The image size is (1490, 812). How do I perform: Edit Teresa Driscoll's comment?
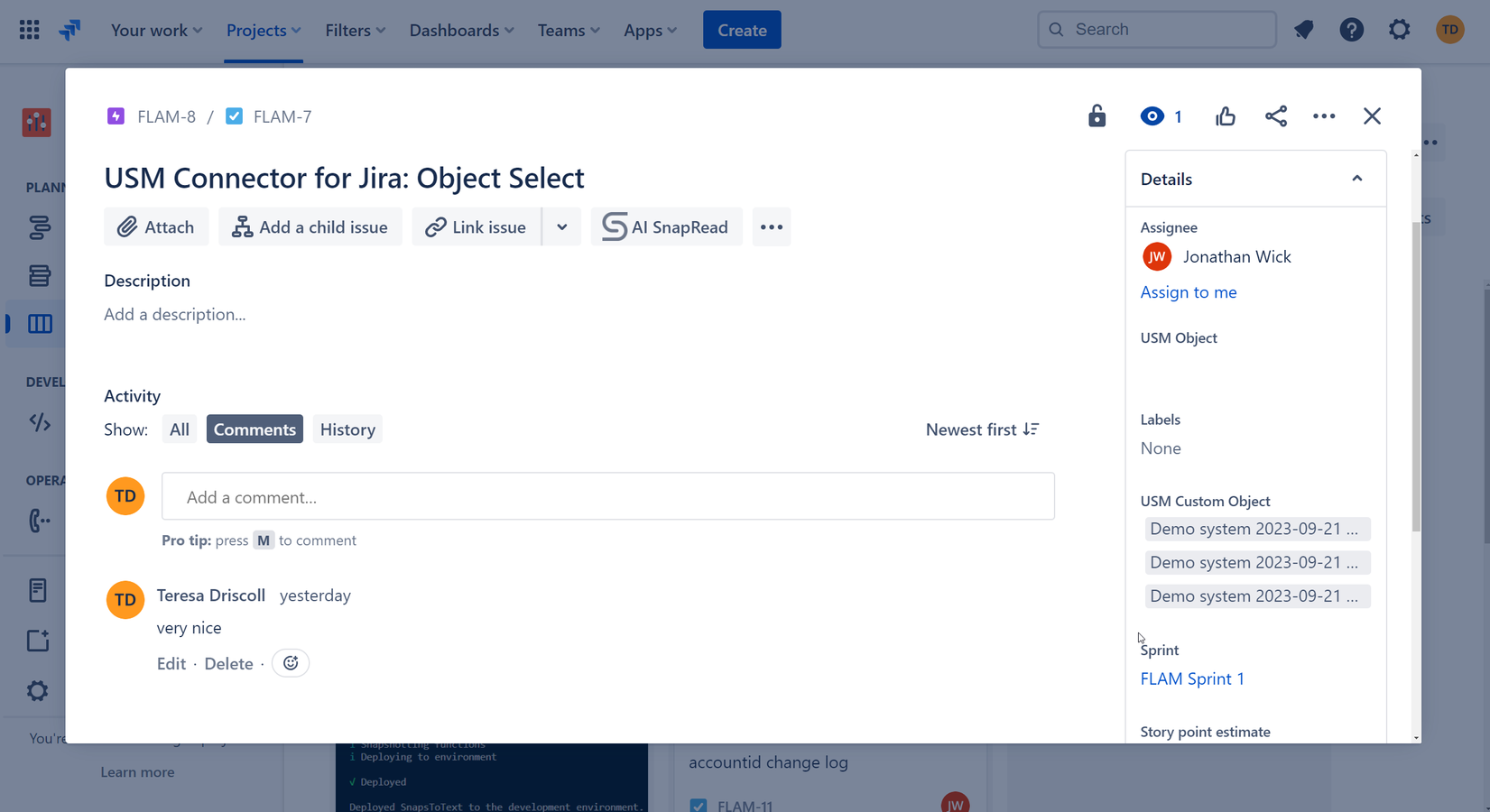click(171, 663)
